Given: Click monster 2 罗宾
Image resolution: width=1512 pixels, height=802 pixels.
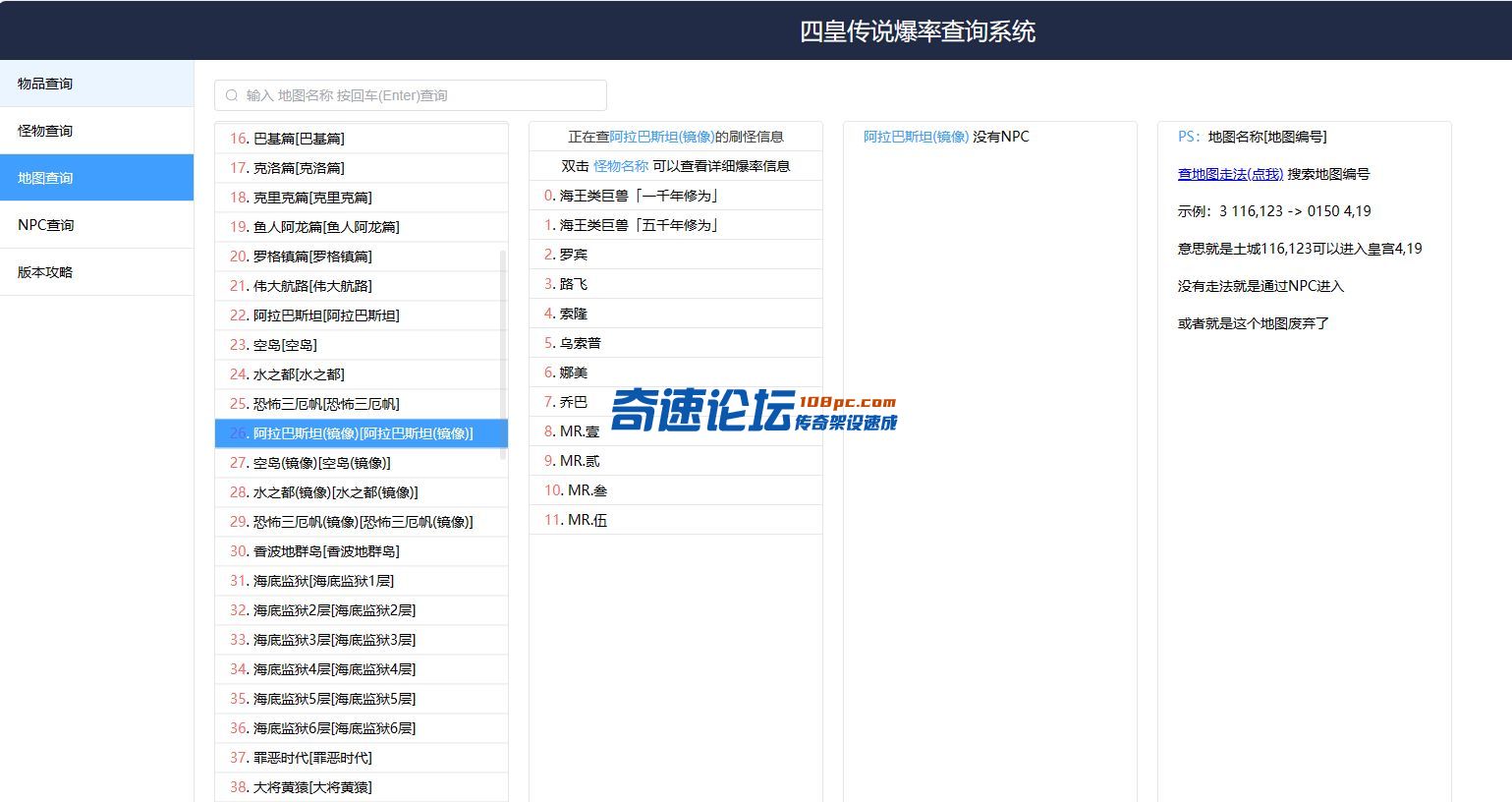Looking at the screenshot, I should click(x=676, y=255).
